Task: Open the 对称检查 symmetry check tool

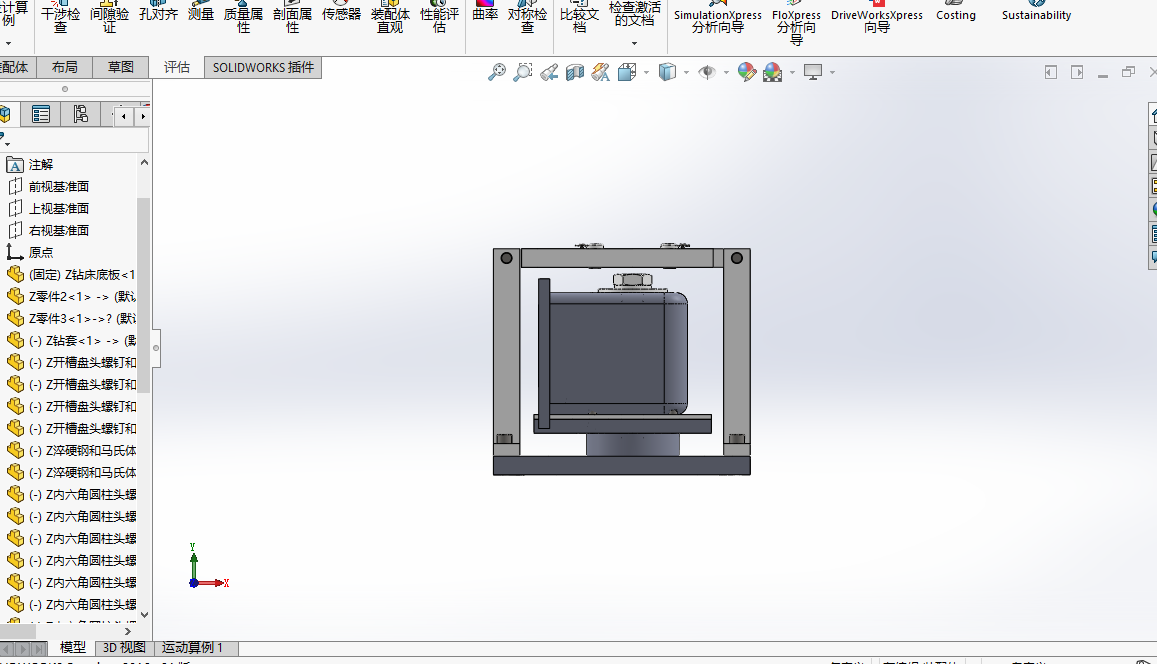Action: 528,18
